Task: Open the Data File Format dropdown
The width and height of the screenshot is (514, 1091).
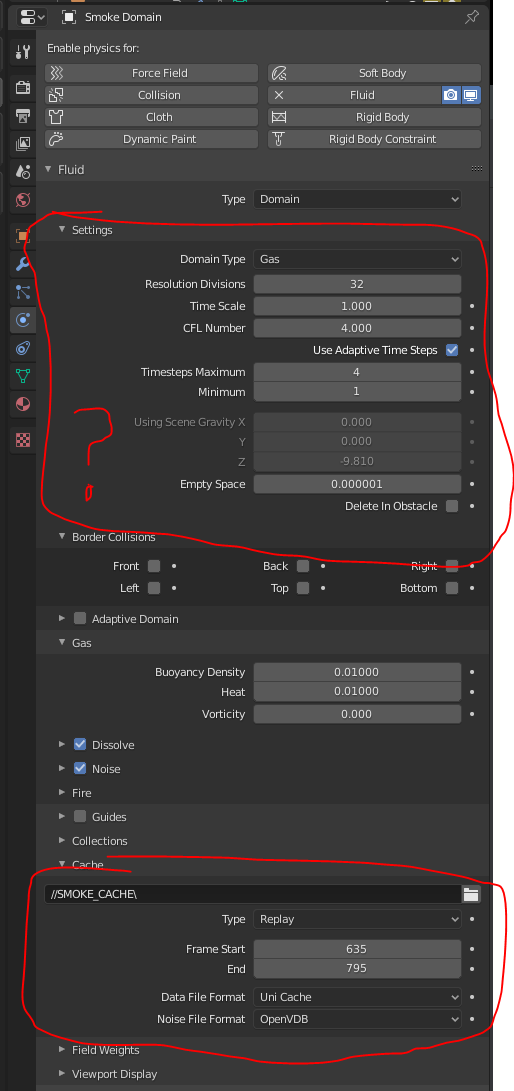Action: (x=357, y=997)
